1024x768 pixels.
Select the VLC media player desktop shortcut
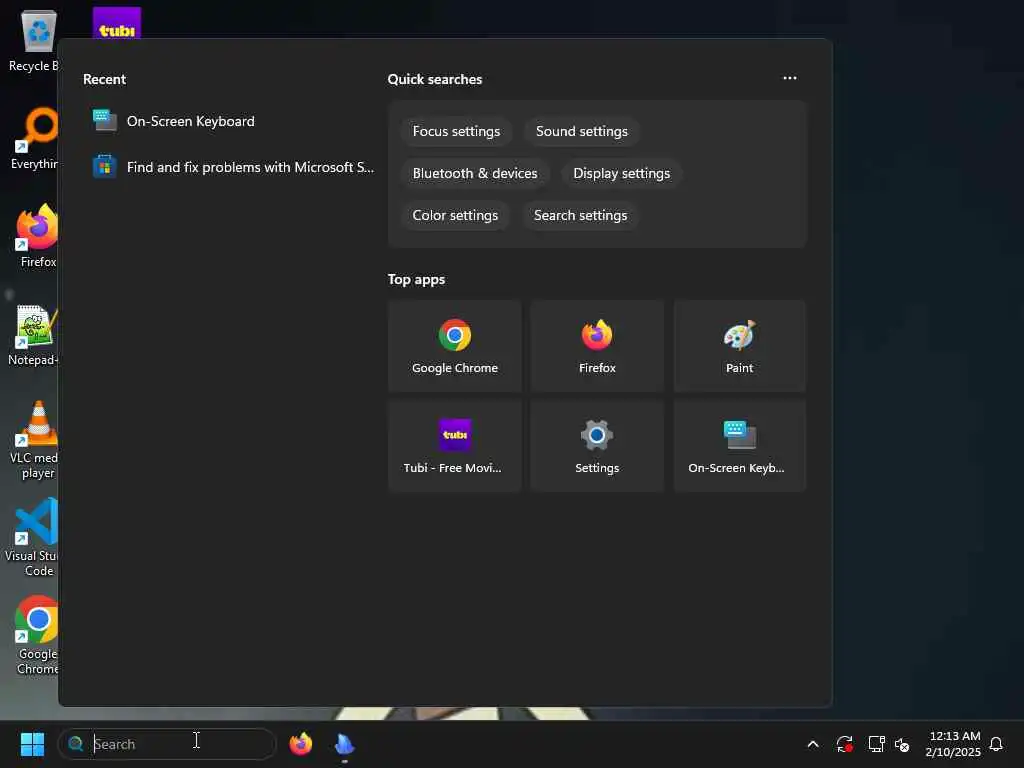point(34,440)
